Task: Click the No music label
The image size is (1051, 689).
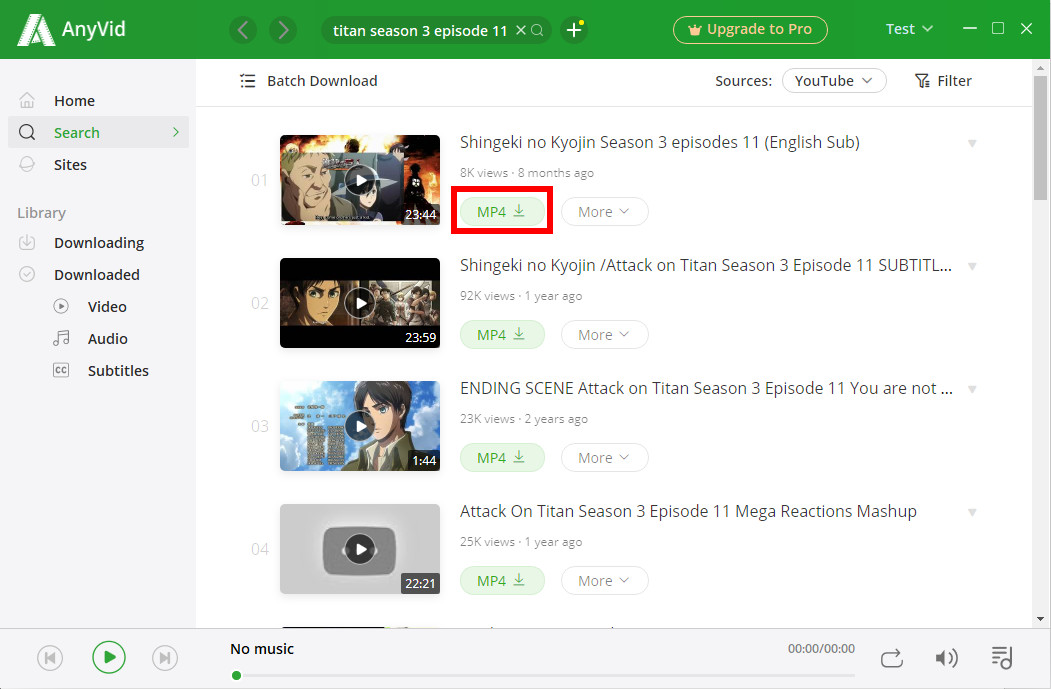Action: (262, 649)
